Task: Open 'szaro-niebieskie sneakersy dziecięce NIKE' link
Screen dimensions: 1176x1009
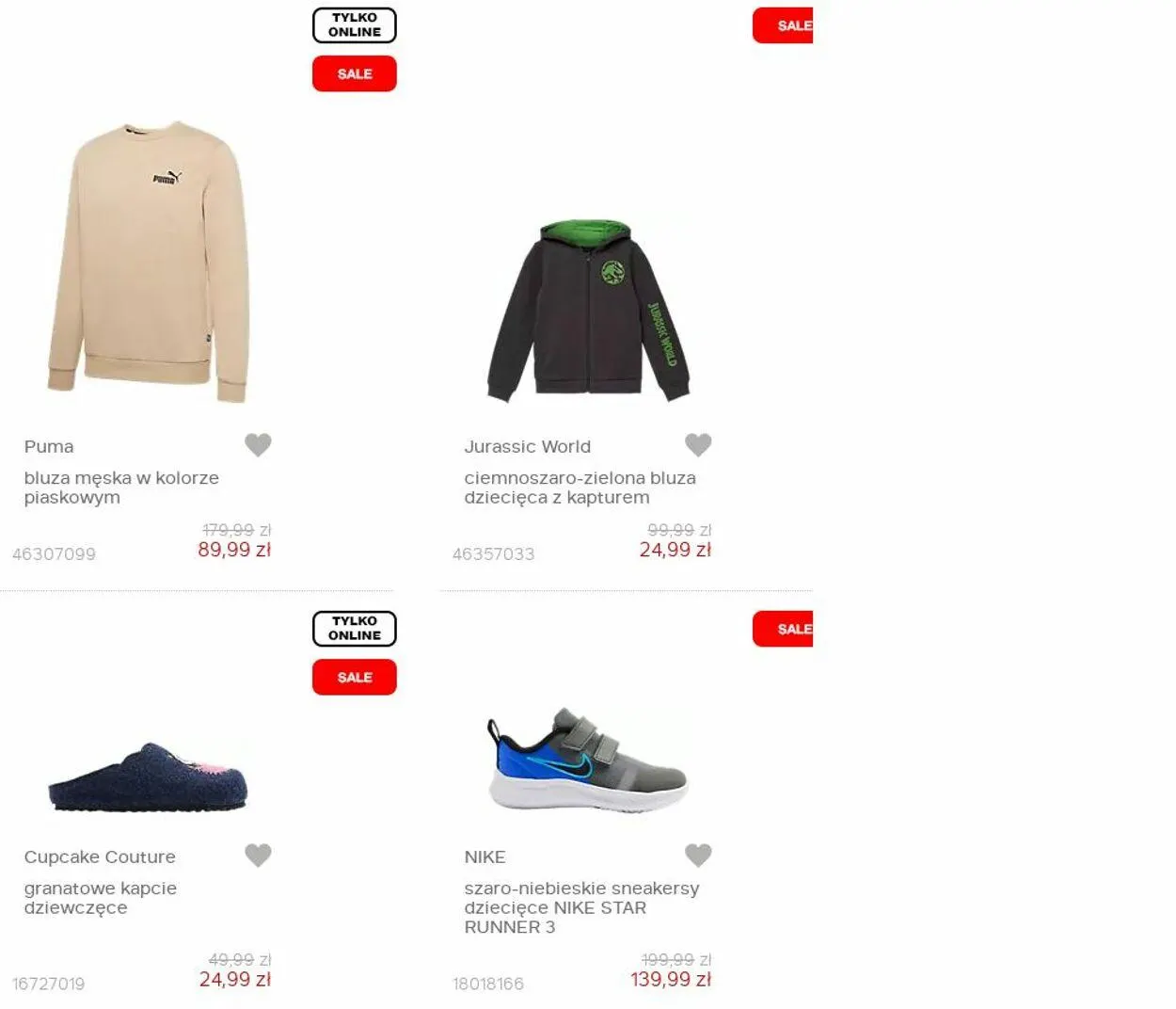Action: click(581, 907)
